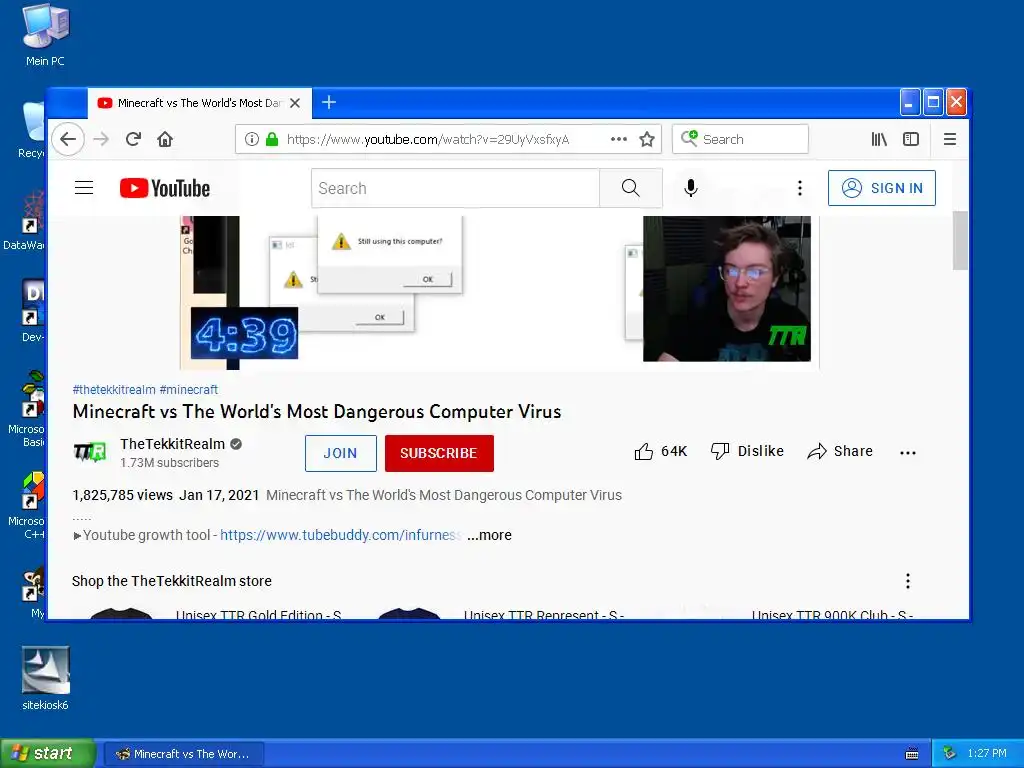Click the Firefox Search box
This screenshot has width=1024, height=768.
click(x=741, y=139)
